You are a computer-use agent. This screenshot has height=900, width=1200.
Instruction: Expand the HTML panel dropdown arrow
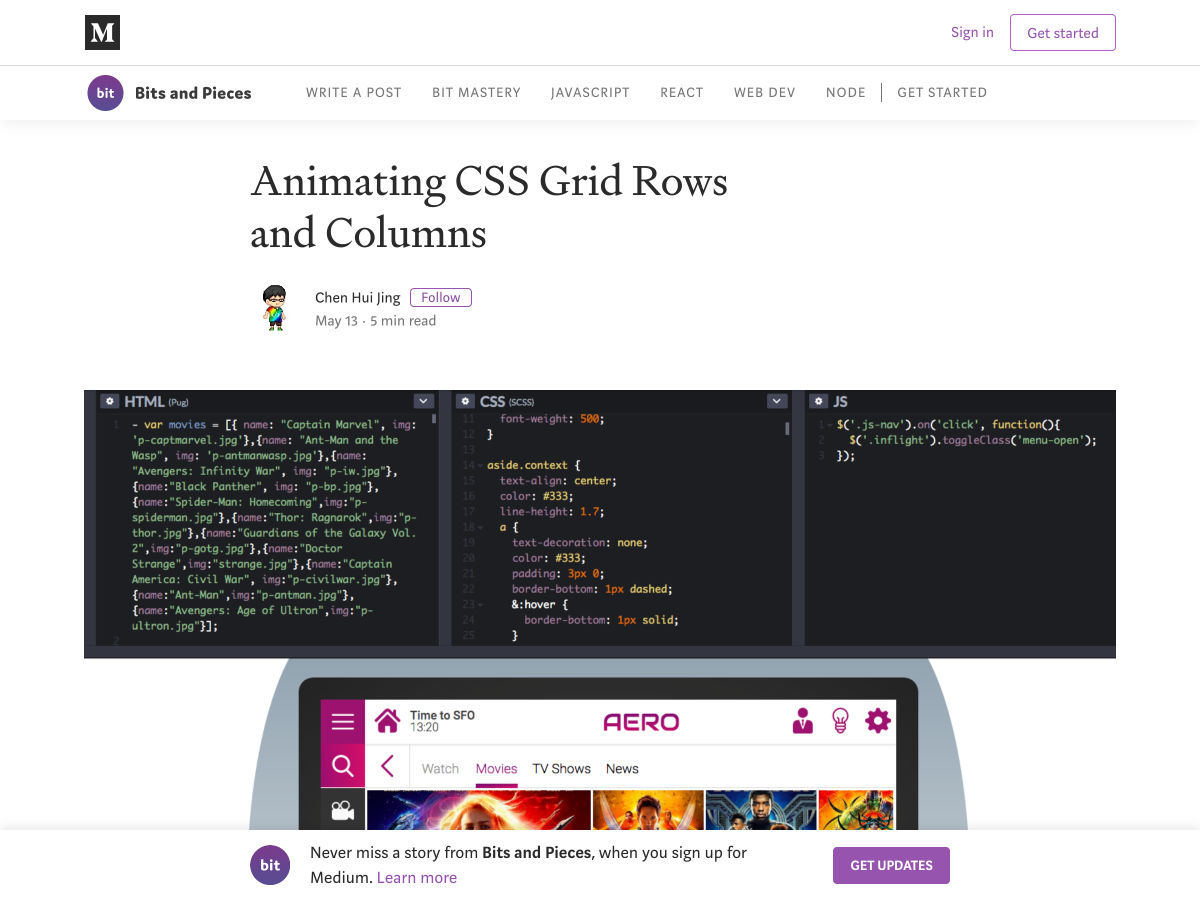pyautogui.click(x=424, y=401)
